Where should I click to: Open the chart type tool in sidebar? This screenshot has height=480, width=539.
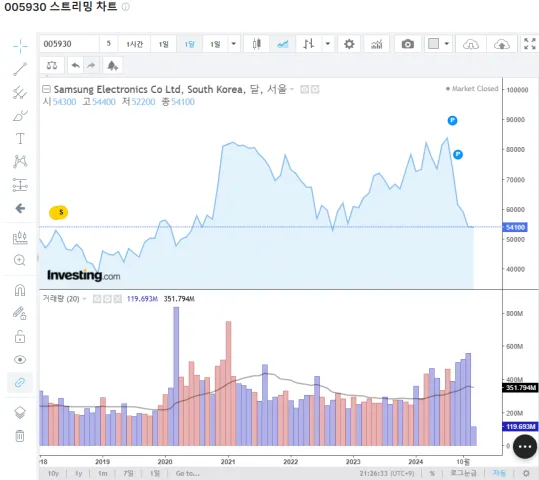20,238
